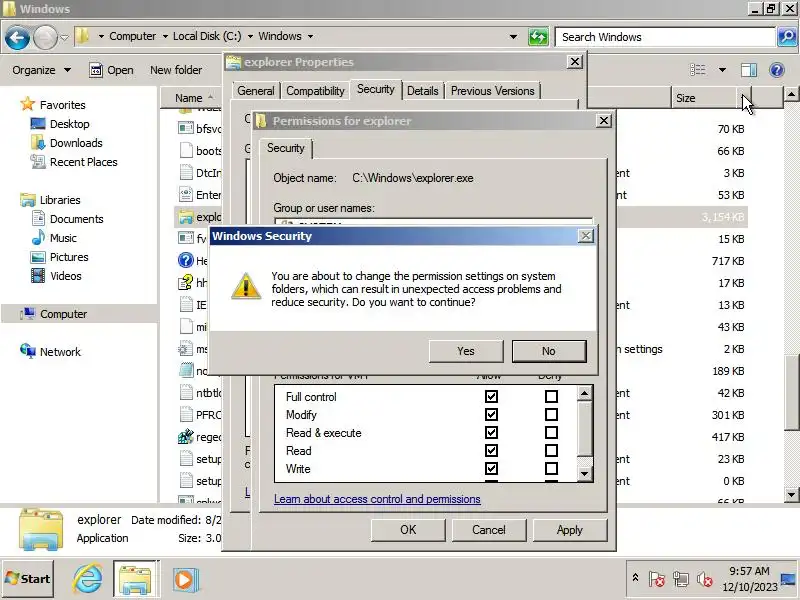This screenshot has width=800, height=600.
Task: Click the Forward navigation arrow
Action: point(45,37)
